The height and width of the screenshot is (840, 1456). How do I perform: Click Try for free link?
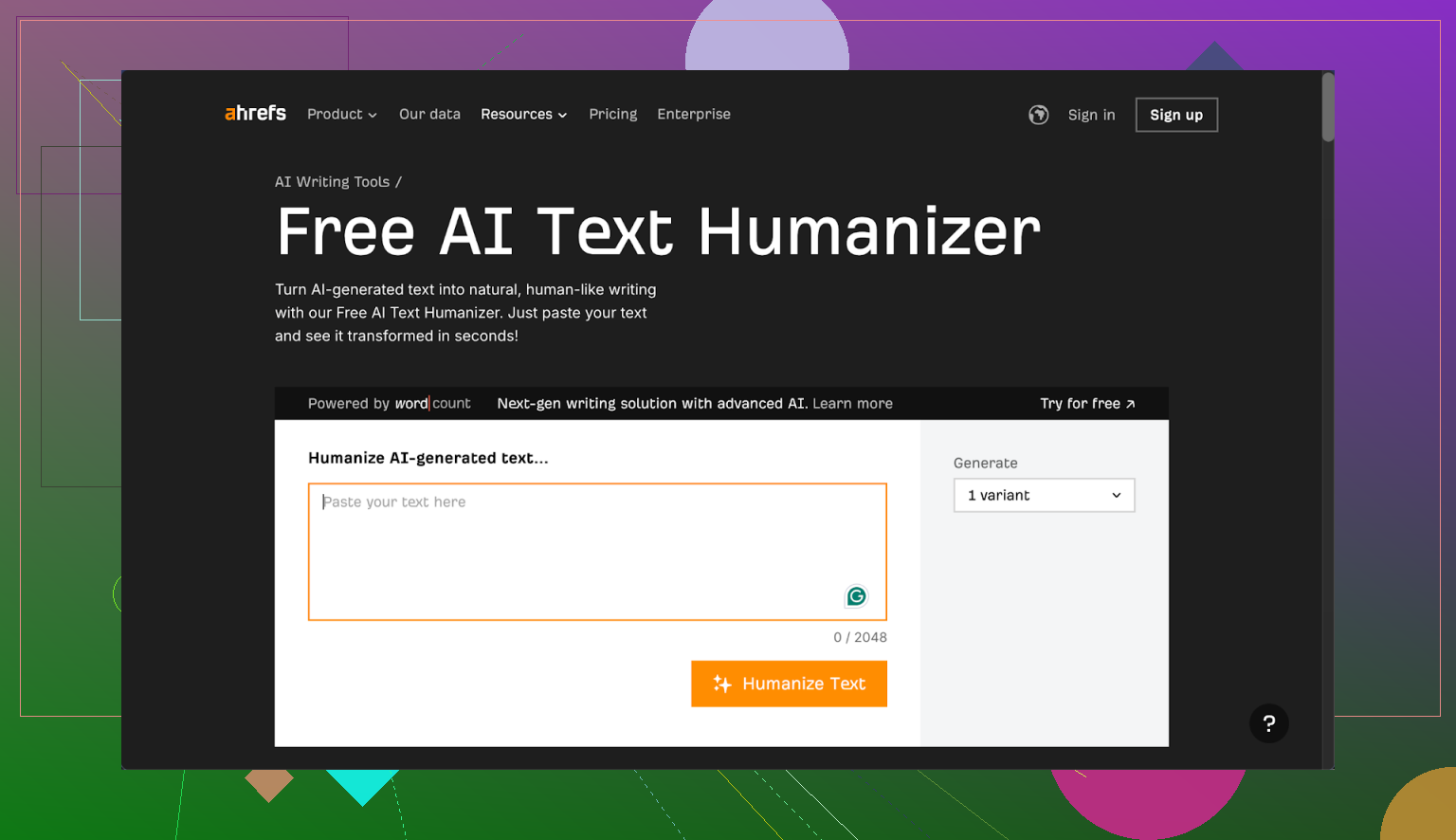point(1086,404)
